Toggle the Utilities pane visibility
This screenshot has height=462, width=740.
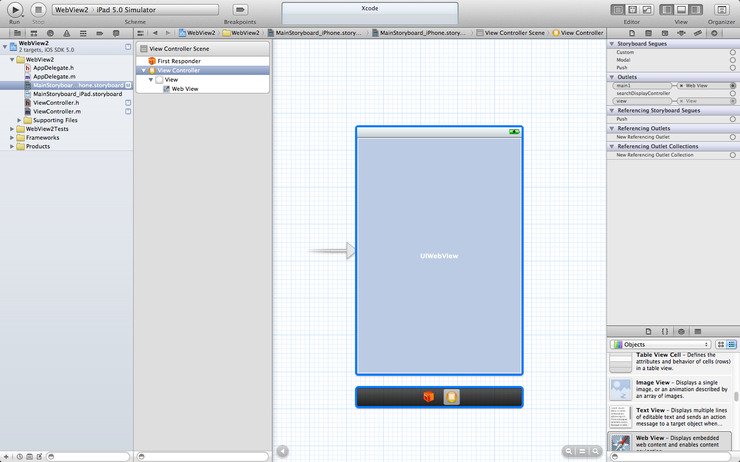tap(696, 9)
